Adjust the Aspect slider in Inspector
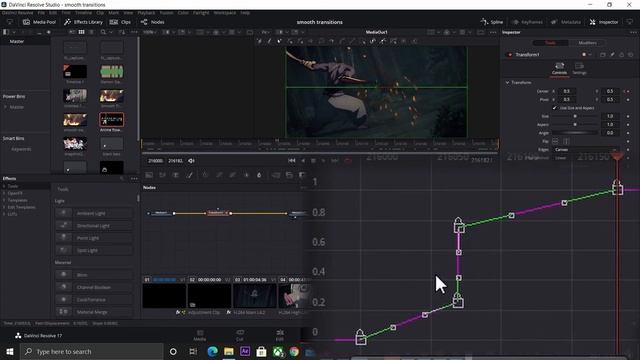 (575, 124)
